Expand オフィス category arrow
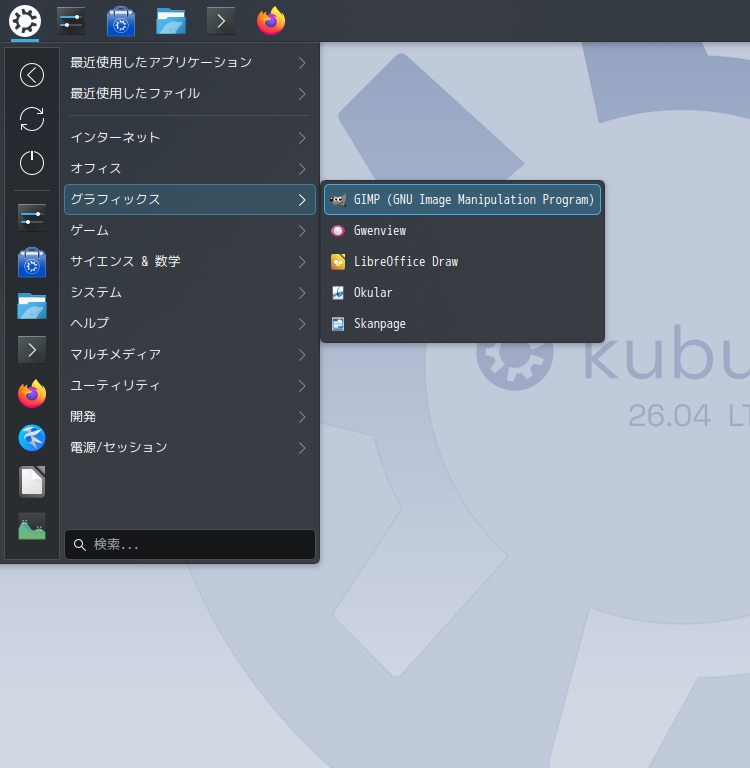The width and height of the screenshot is (750, 768). (302, 169)
